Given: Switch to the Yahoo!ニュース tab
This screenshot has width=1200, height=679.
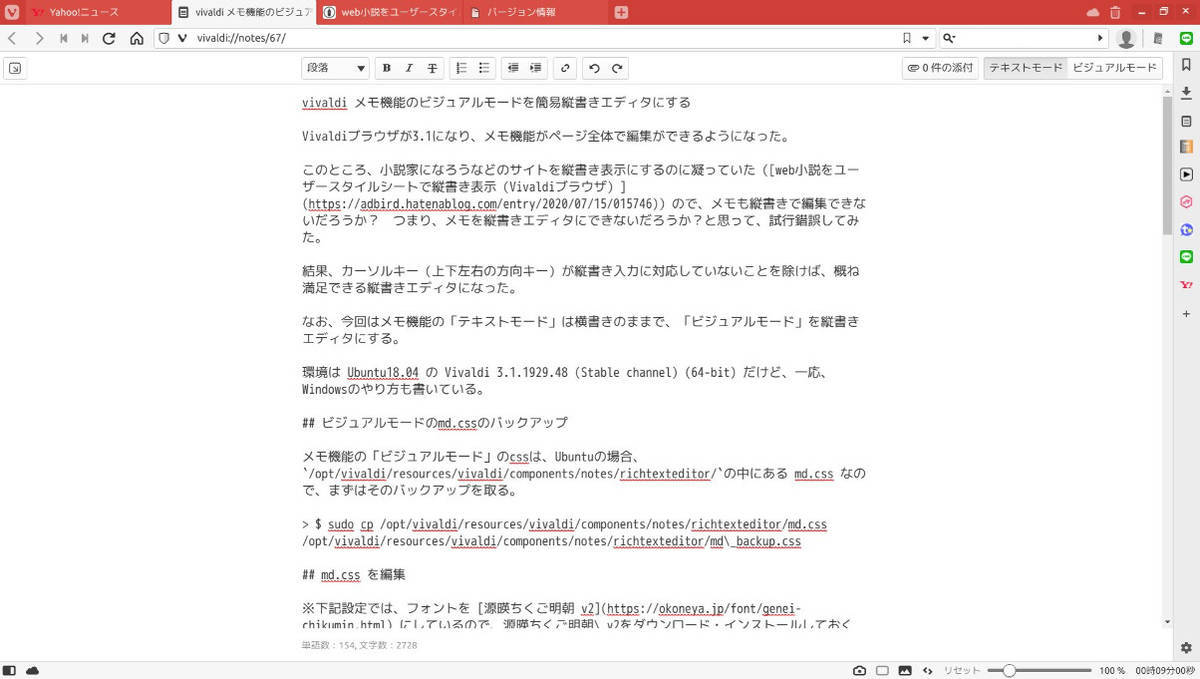Looking at the screenshot, I should (x=80, y=12).
